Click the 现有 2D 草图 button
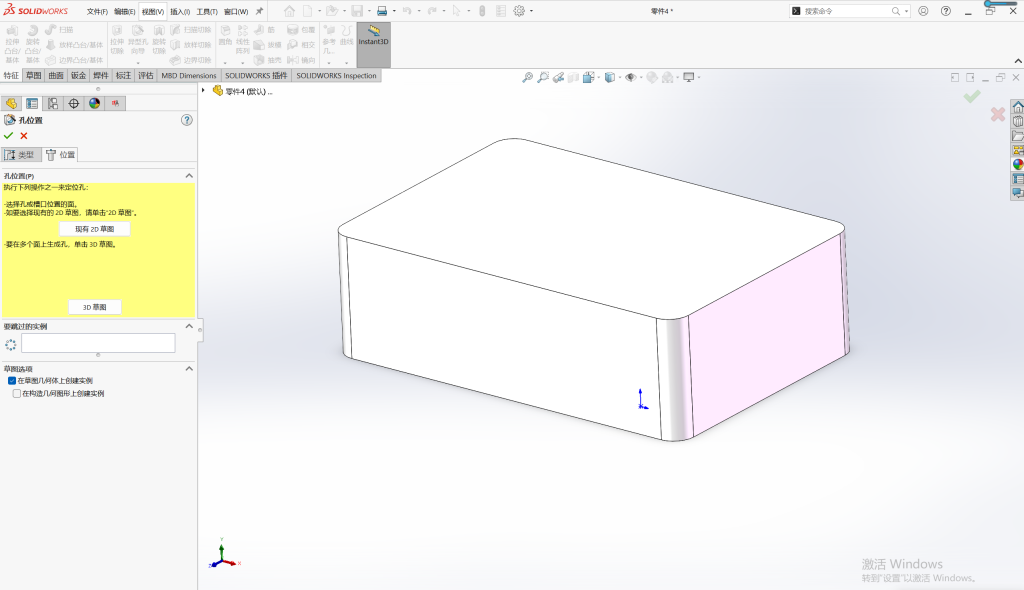The height and width of the screenshot is (590, 1024). click(95, 229)
